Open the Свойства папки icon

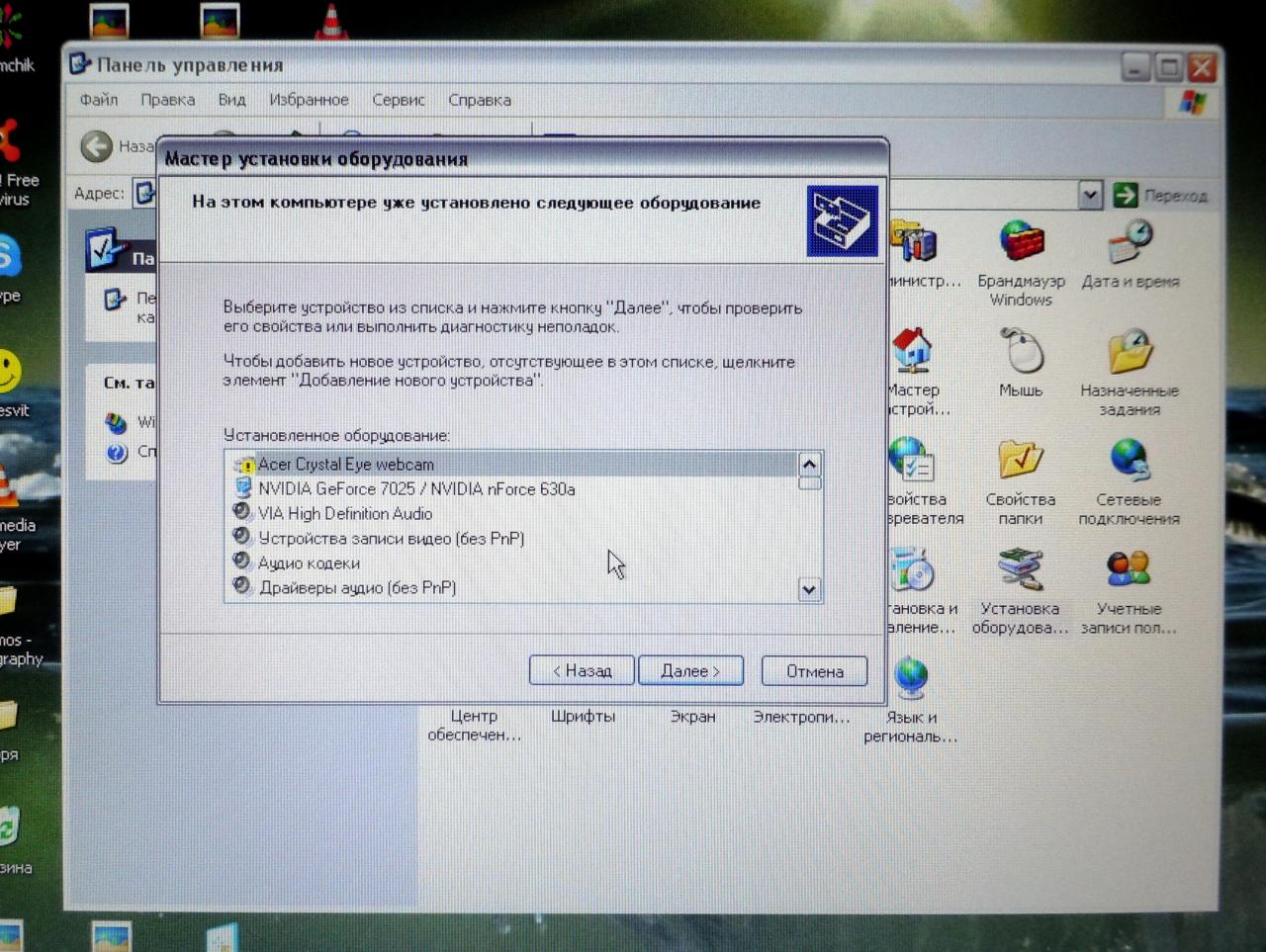[x=1021, y=462]
